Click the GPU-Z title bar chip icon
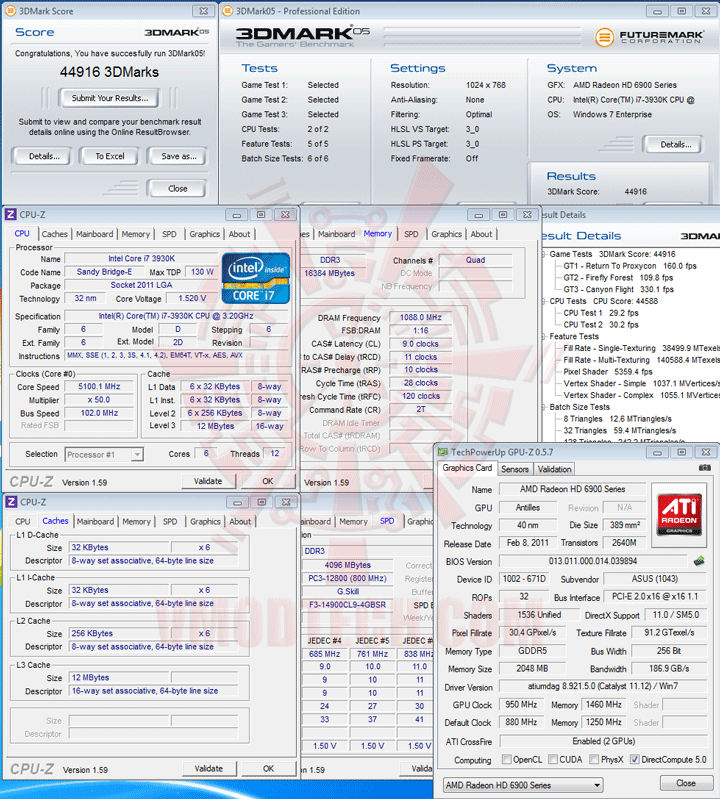 click(x=443, y=452)
